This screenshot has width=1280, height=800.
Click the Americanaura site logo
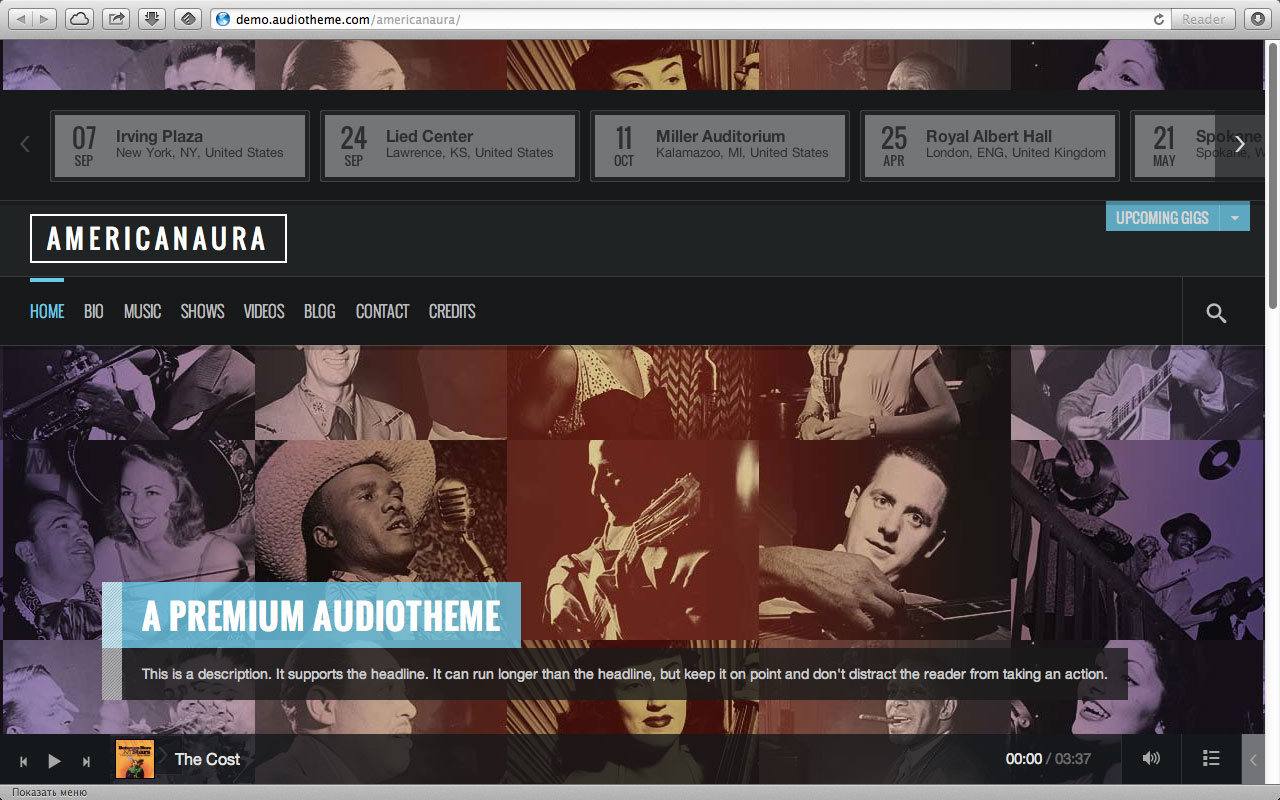pyautogui.click(x=158, y=238)
